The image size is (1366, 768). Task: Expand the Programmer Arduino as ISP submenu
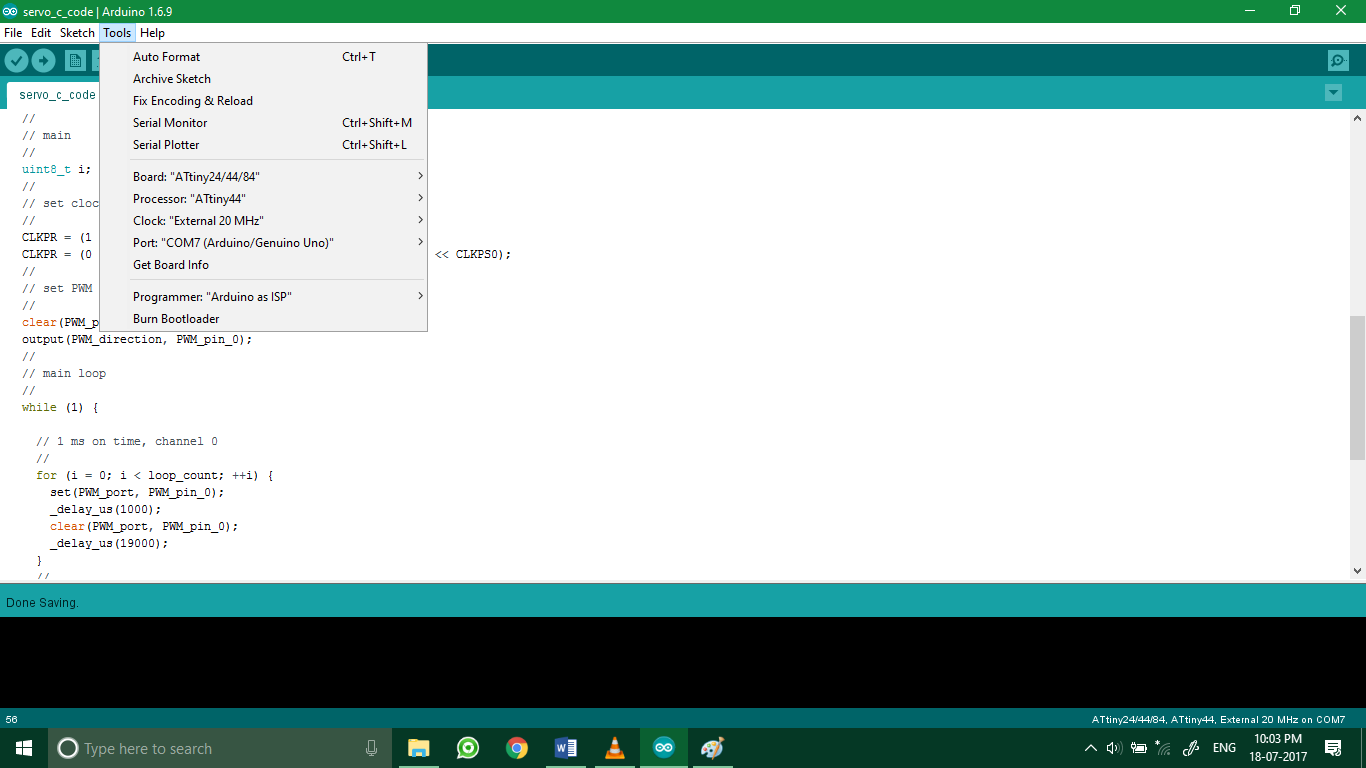point(264,297)
